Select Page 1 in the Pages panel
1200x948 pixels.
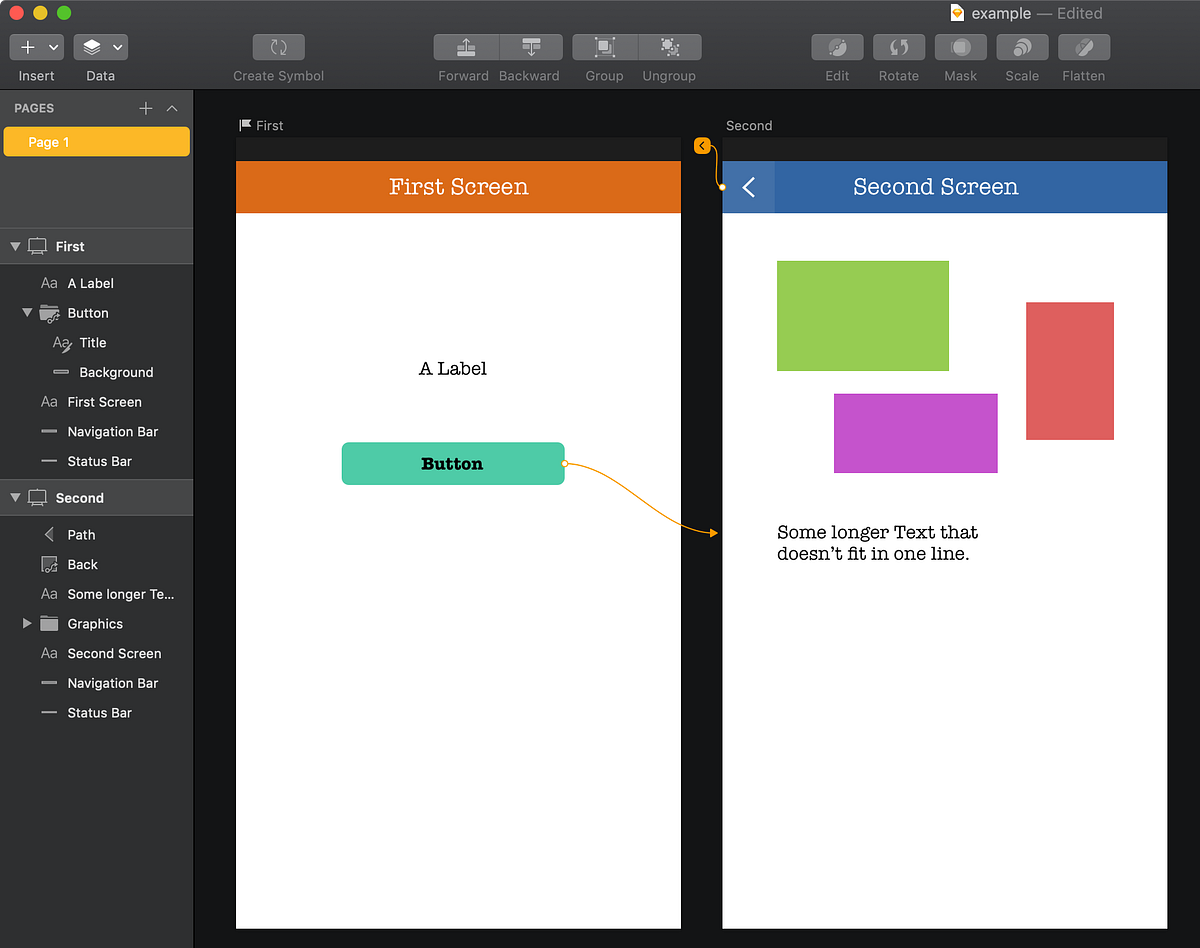click(x=96, y=142)
